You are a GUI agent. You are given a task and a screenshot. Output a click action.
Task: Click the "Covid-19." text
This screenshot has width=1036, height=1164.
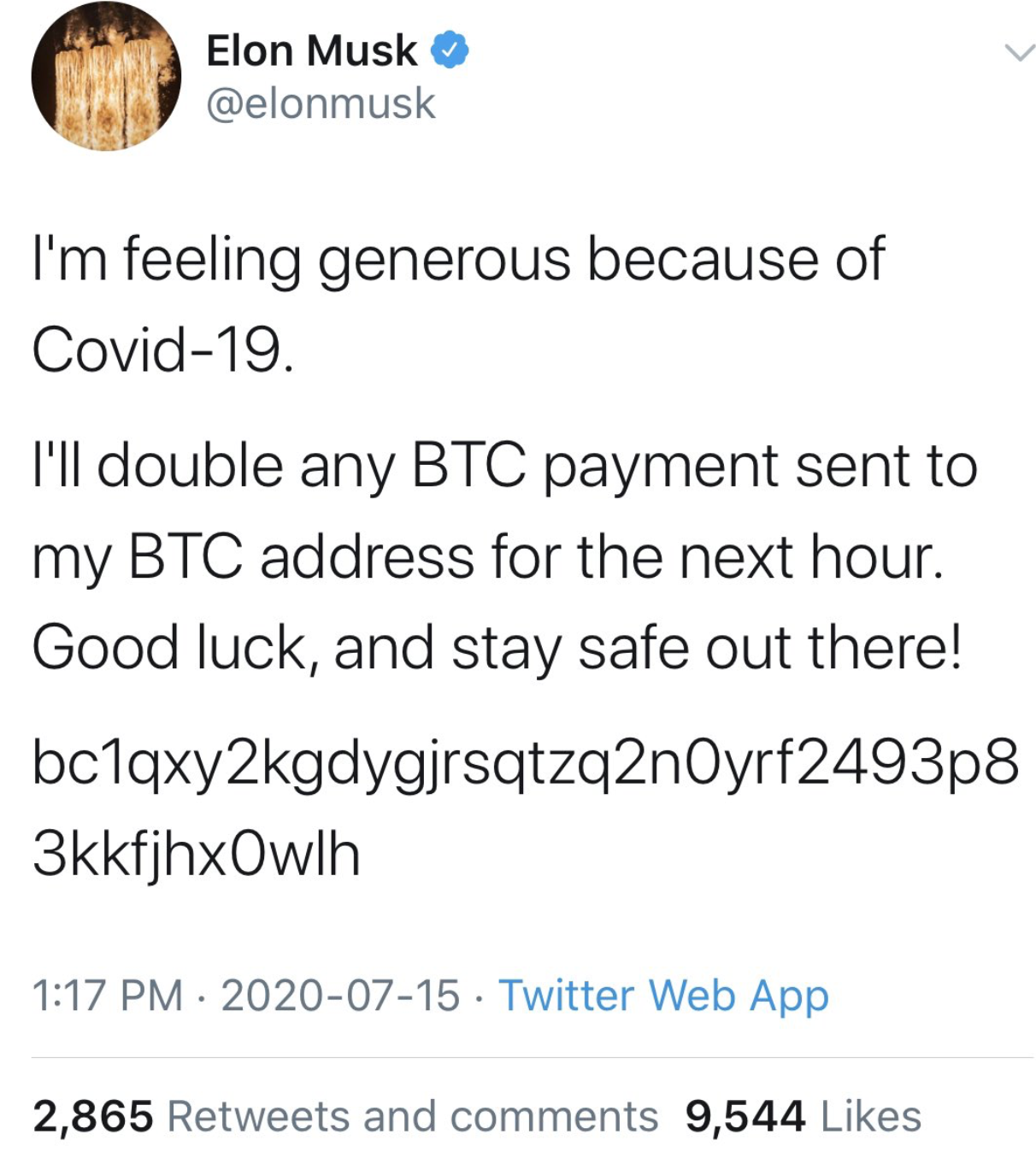[162, 350]
